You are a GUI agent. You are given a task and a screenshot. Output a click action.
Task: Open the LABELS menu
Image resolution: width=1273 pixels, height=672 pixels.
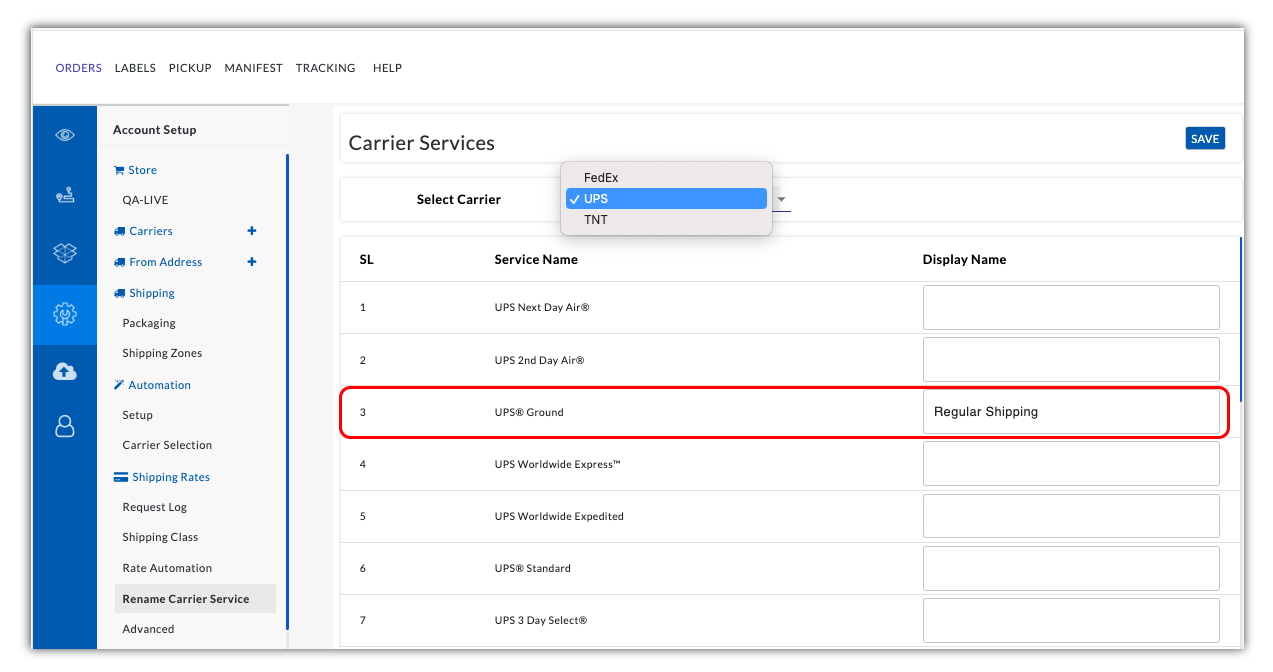click(135, 68)
